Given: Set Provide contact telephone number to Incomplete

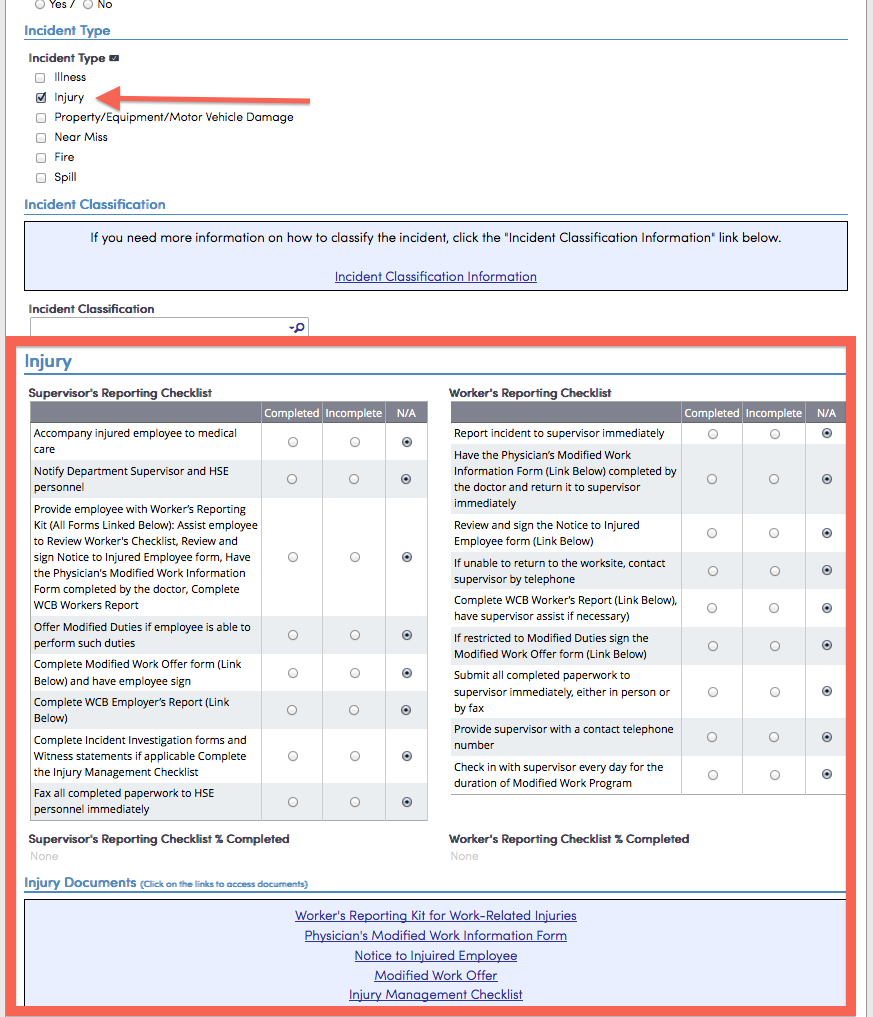Looking at the screenshot, I should click(x=774, y=737).
